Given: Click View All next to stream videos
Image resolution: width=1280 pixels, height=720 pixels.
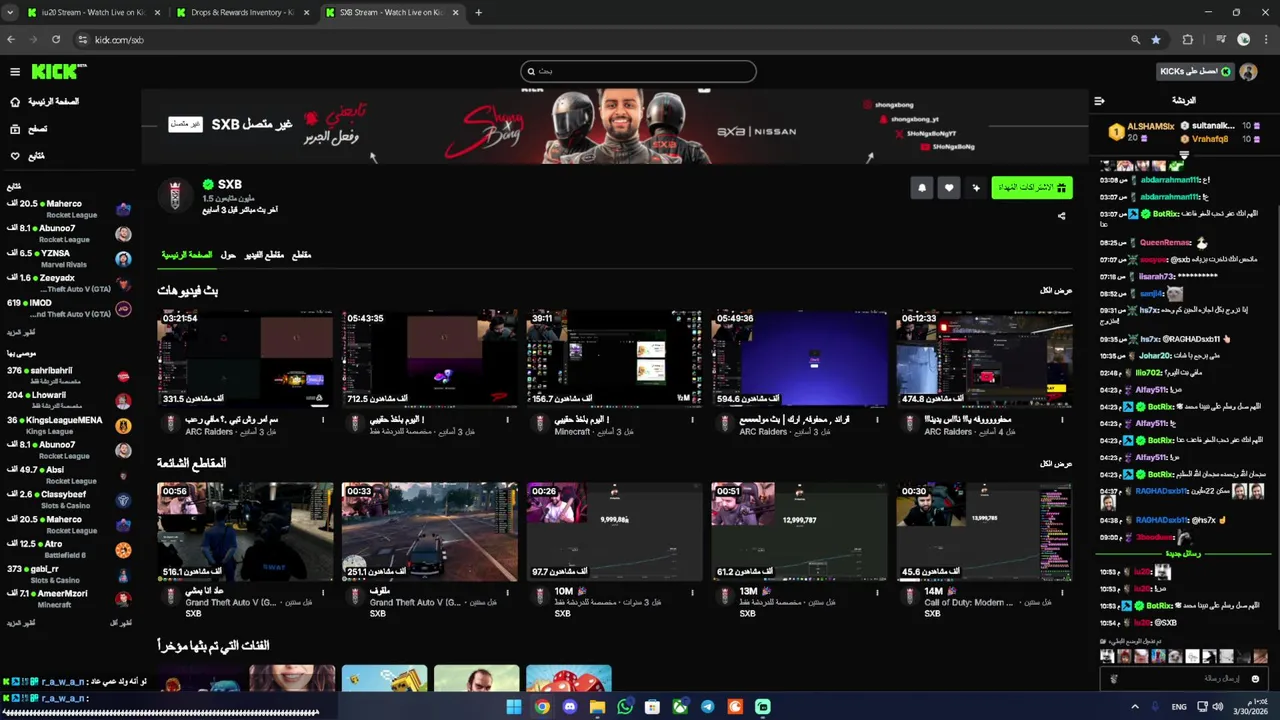Looking at the screenshot, I should point(1056,291).
